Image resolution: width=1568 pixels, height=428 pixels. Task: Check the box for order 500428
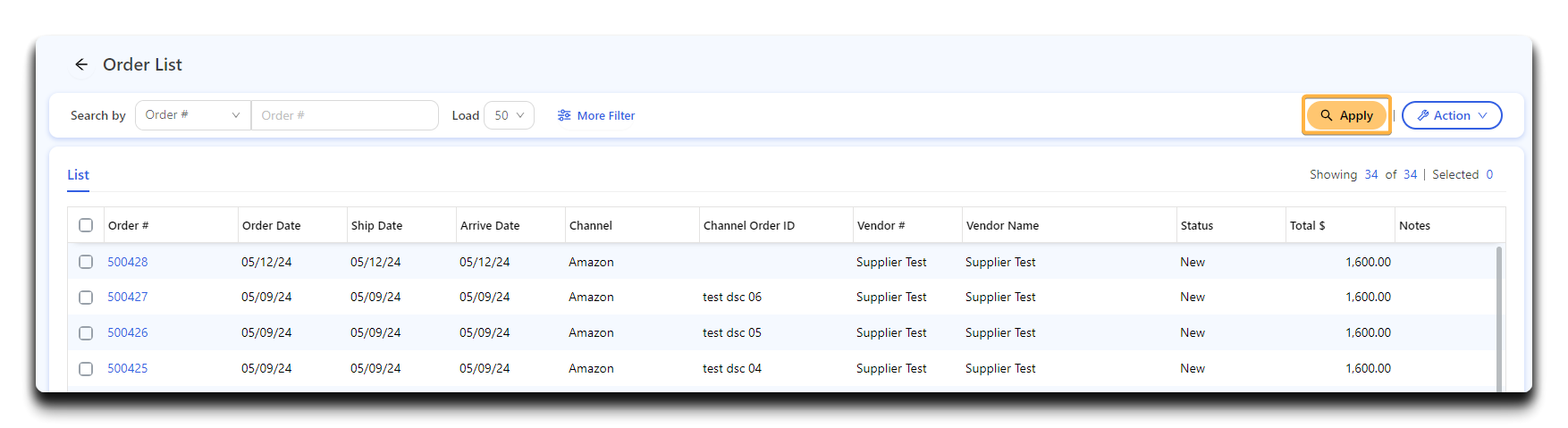[x=86, y=262]
